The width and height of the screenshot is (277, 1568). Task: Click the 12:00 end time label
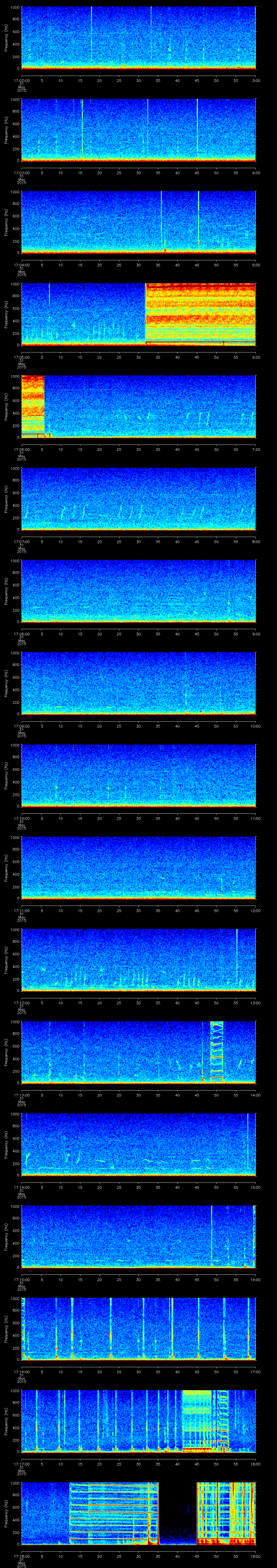256,910
